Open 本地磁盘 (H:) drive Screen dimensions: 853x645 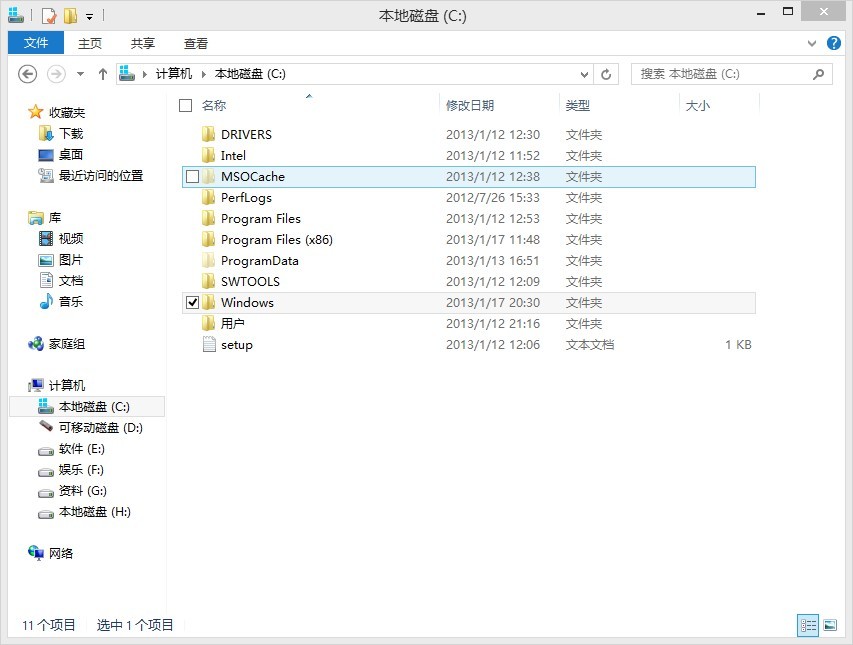click(95, 512)
